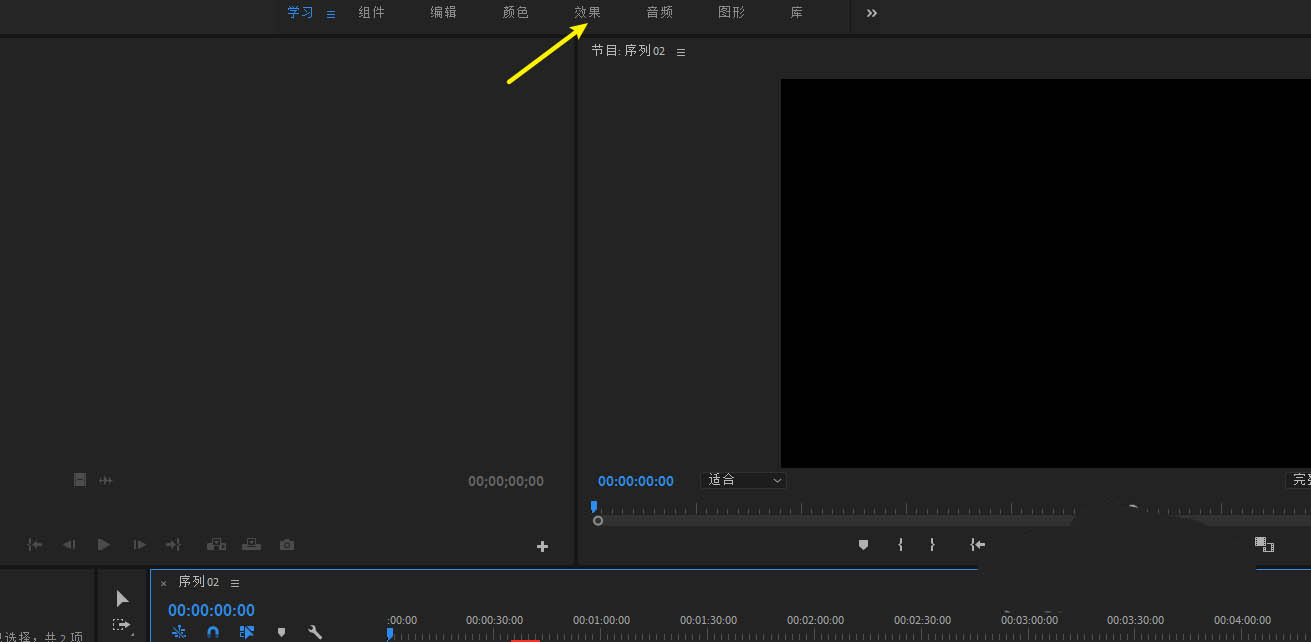
Task: Click 00:00:30:00 on the timeline ruler
Action: pyautogui.click(x=494, y=620)
